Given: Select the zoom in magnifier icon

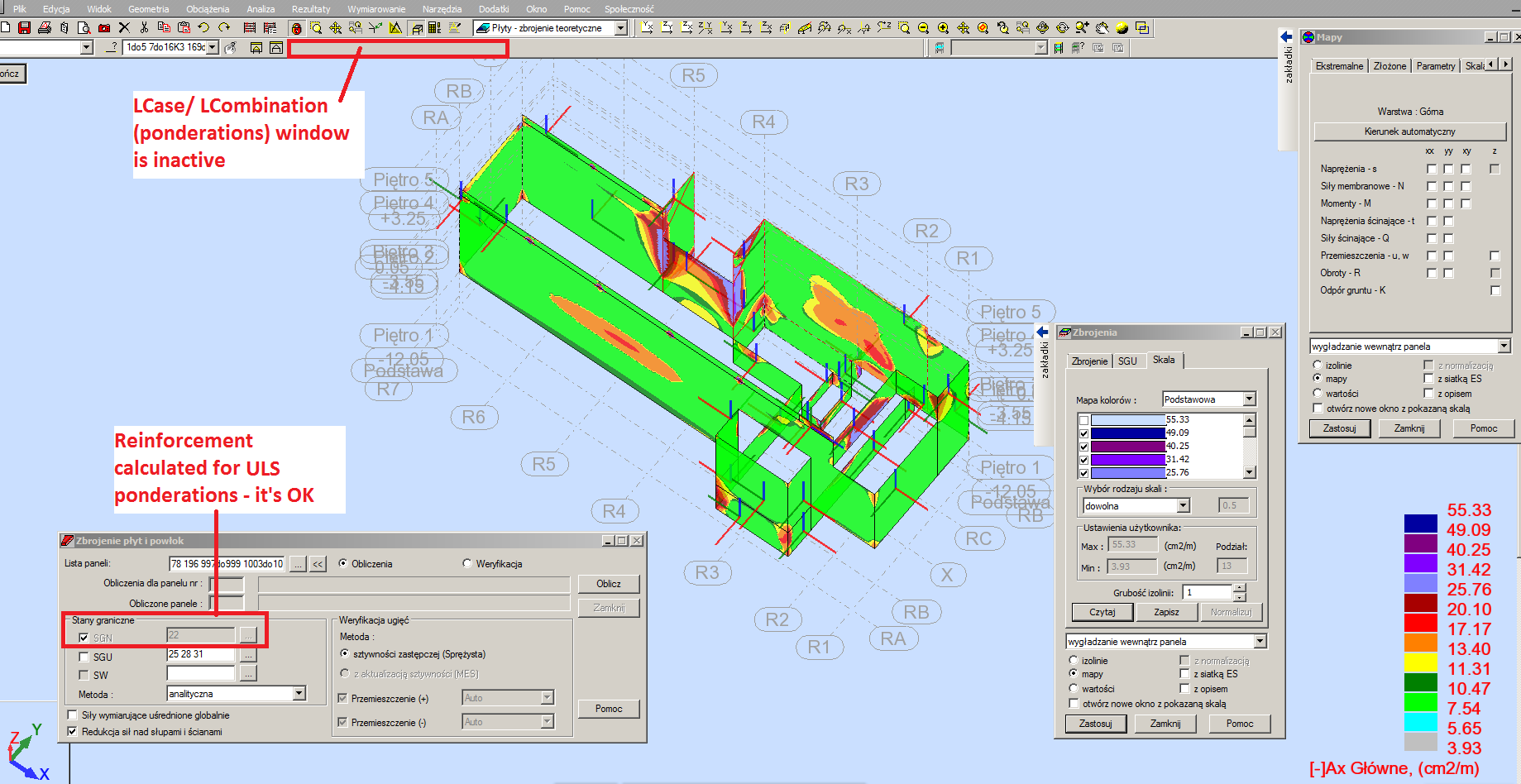Looking at the screenshot, I should click(943, 27).
